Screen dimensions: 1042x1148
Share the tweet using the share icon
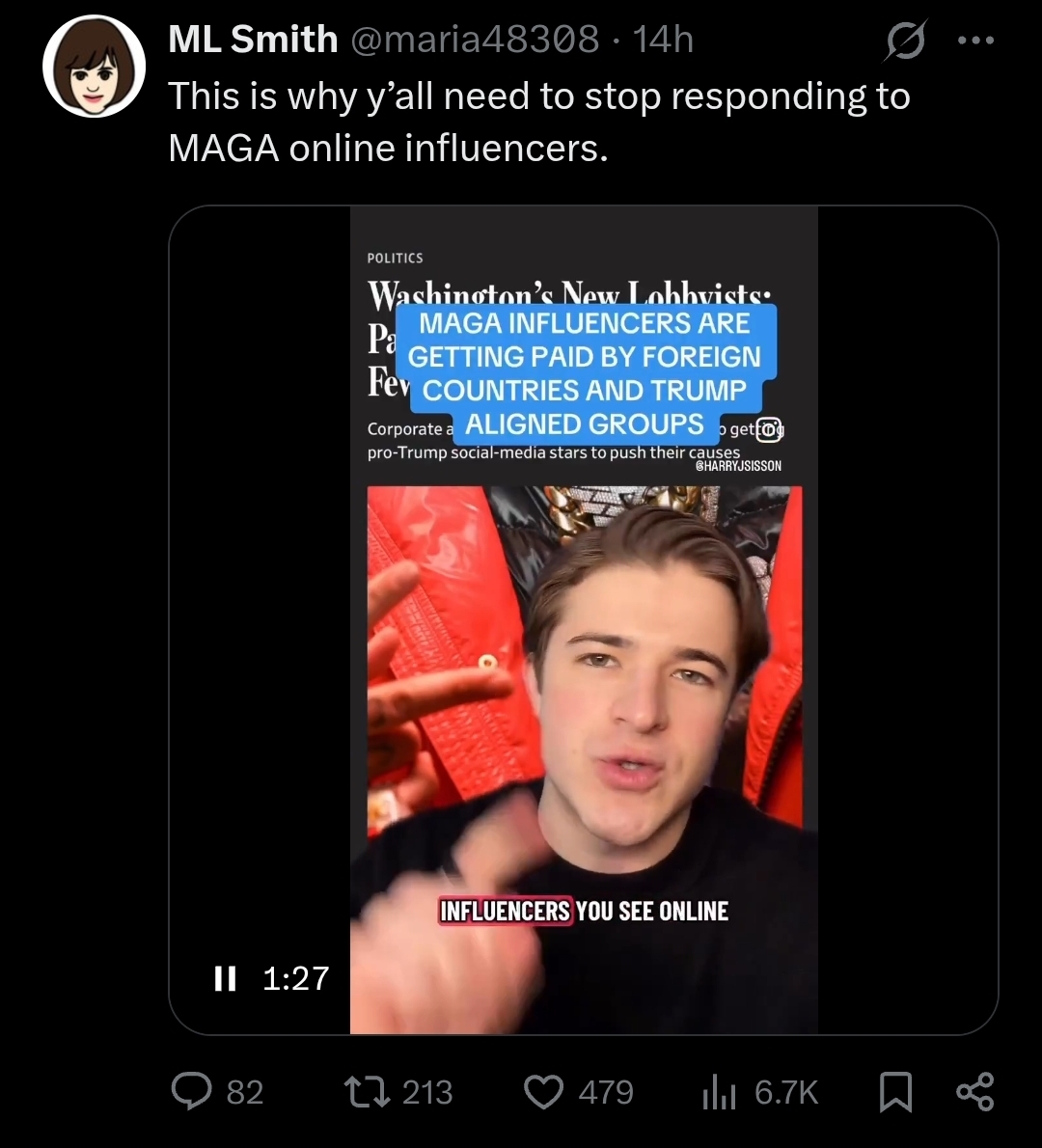pos(975,1092)
